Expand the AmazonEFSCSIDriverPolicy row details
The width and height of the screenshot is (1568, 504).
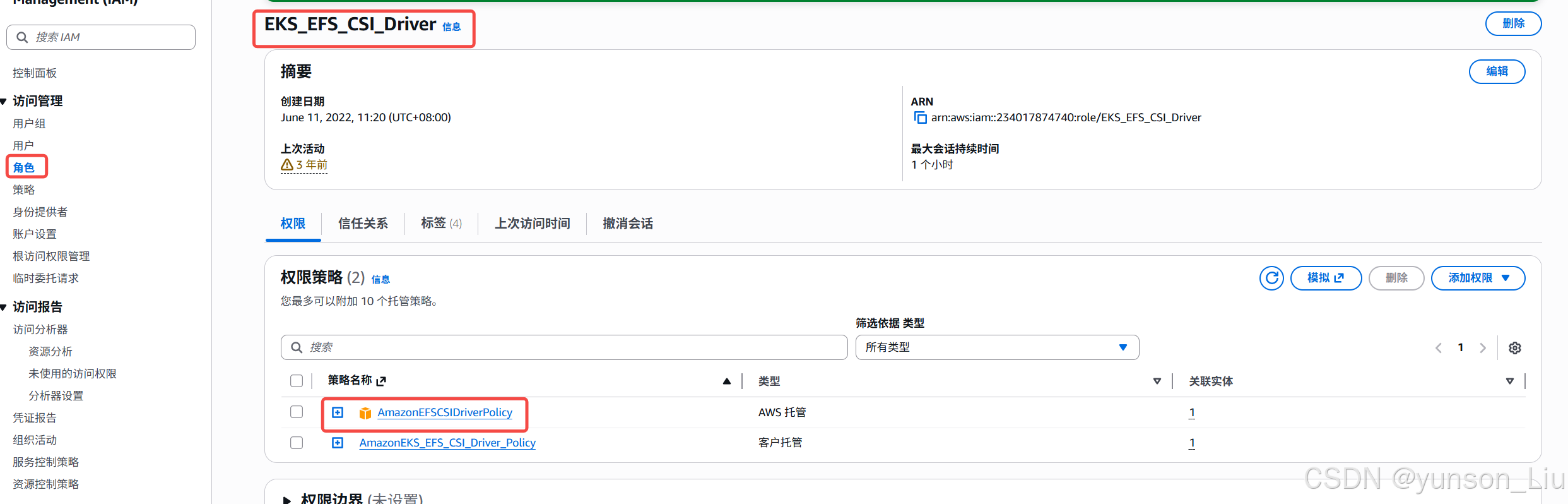point(338,412)
